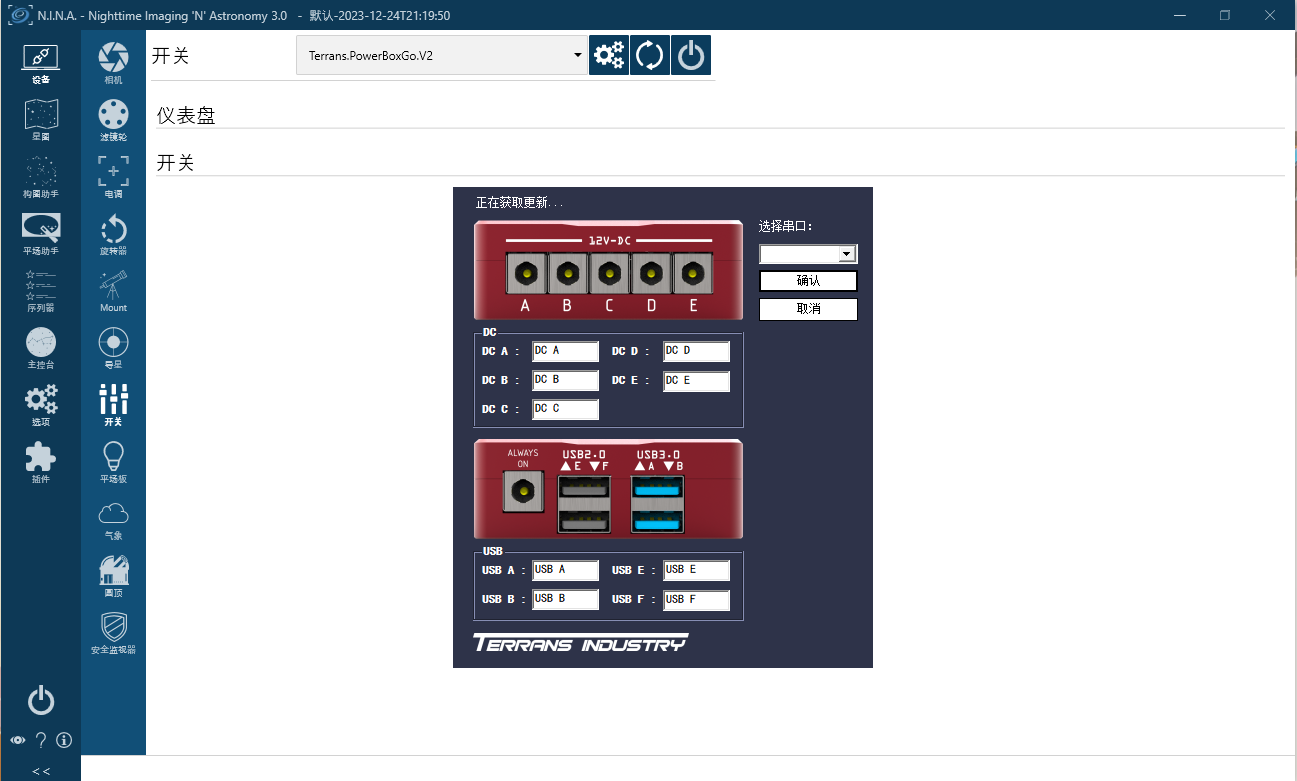The height and width of the screenshot is (781, 1297).
Task: Open the Guider (导星) section
Action: click(113, 347)
